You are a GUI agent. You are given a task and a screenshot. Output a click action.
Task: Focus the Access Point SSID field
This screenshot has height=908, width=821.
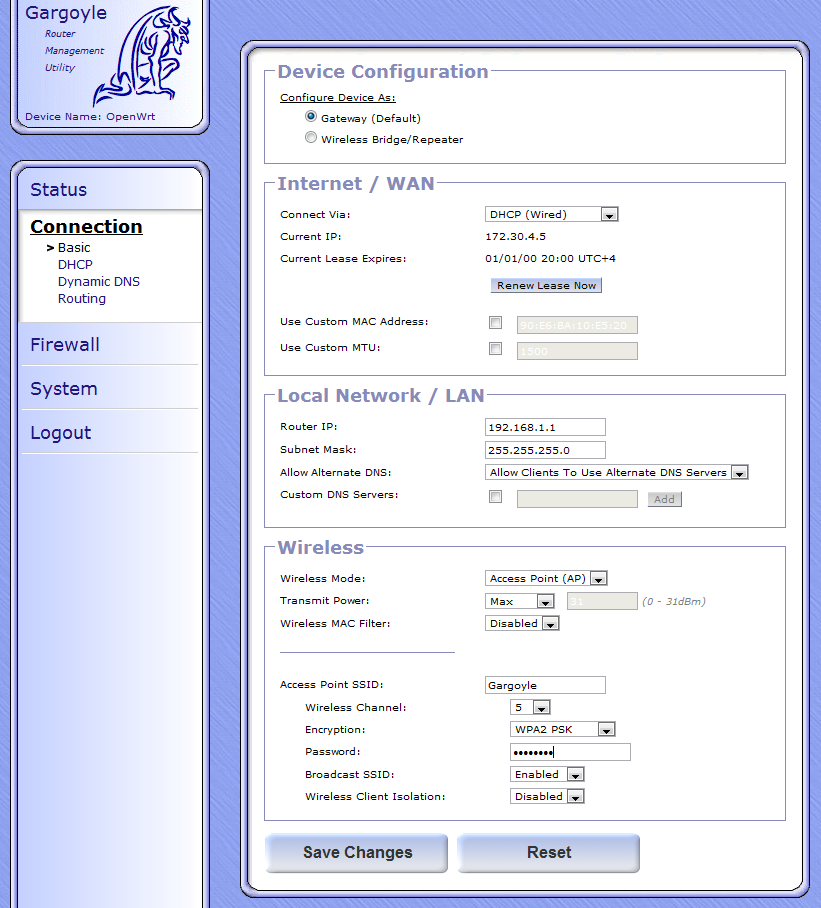[545, 685]
